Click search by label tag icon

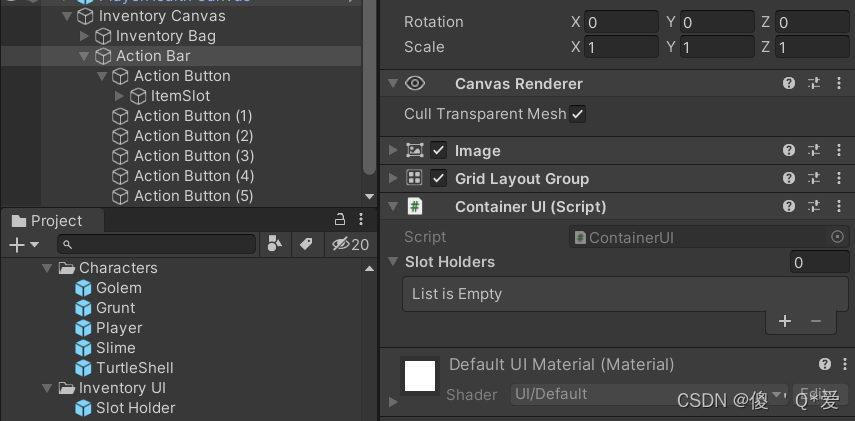pos(306,244)
